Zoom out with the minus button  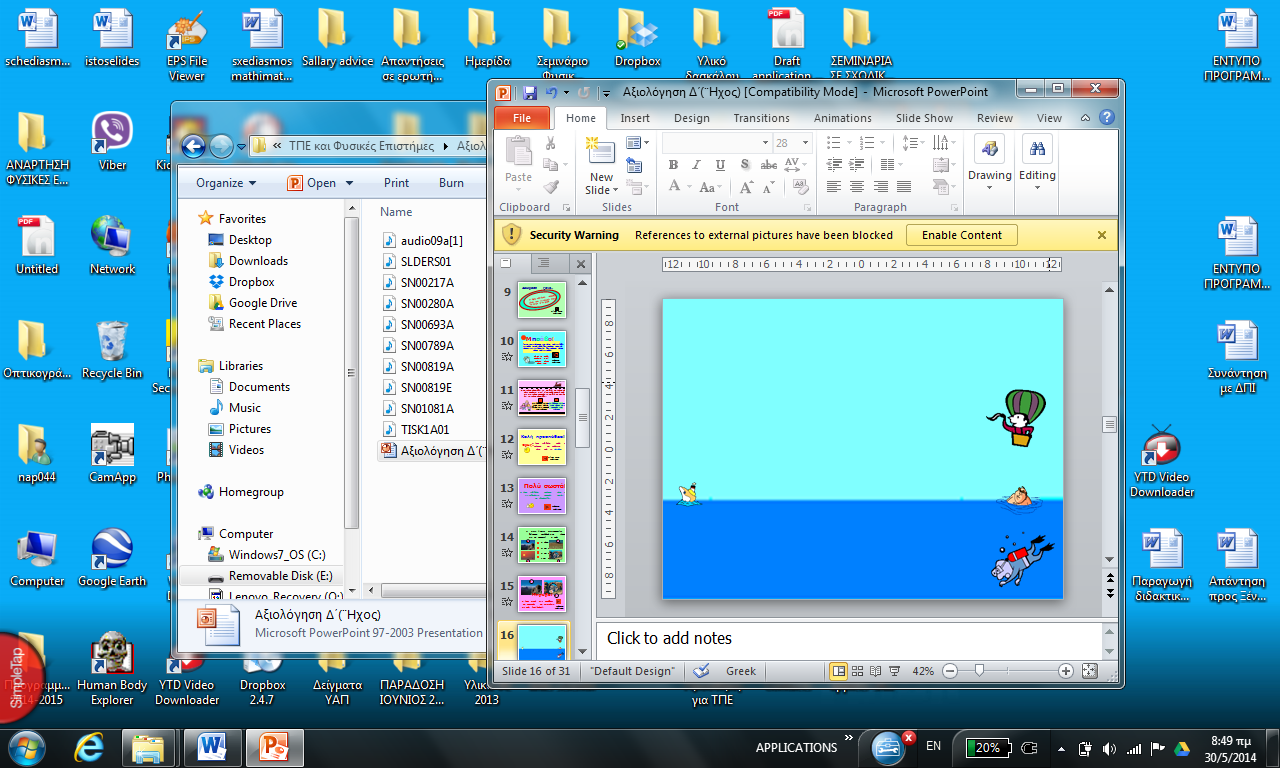coord(950,671)
